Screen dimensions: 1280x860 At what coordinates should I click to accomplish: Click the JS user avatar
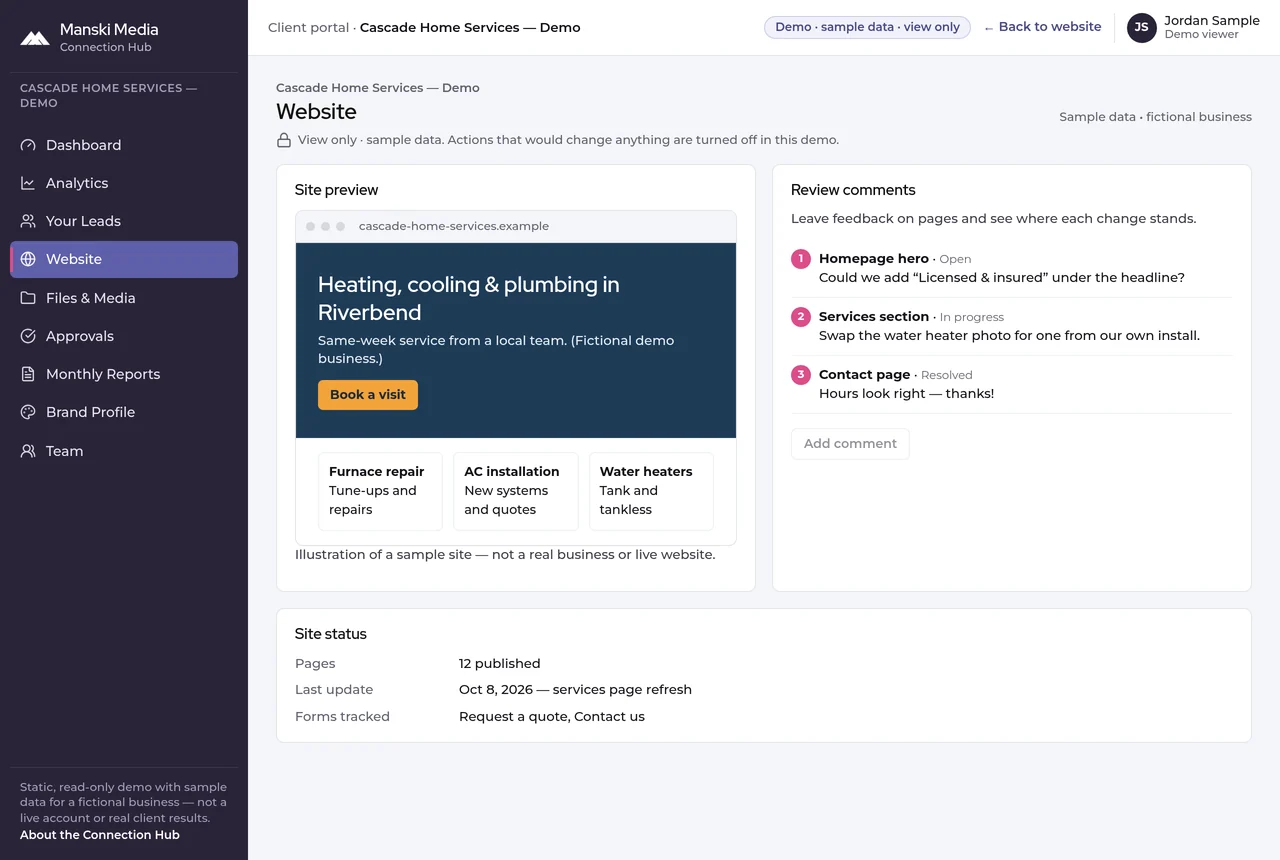coord(1142,28)
